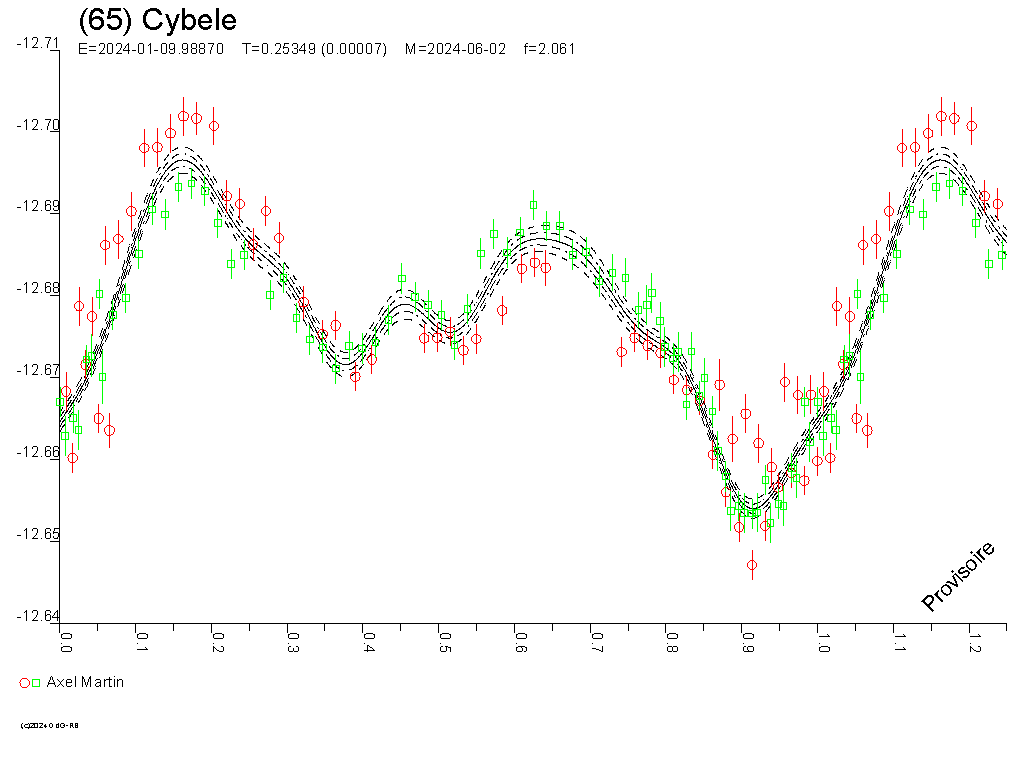Select the 1.0 x-axis phase label

click(820, 640)
